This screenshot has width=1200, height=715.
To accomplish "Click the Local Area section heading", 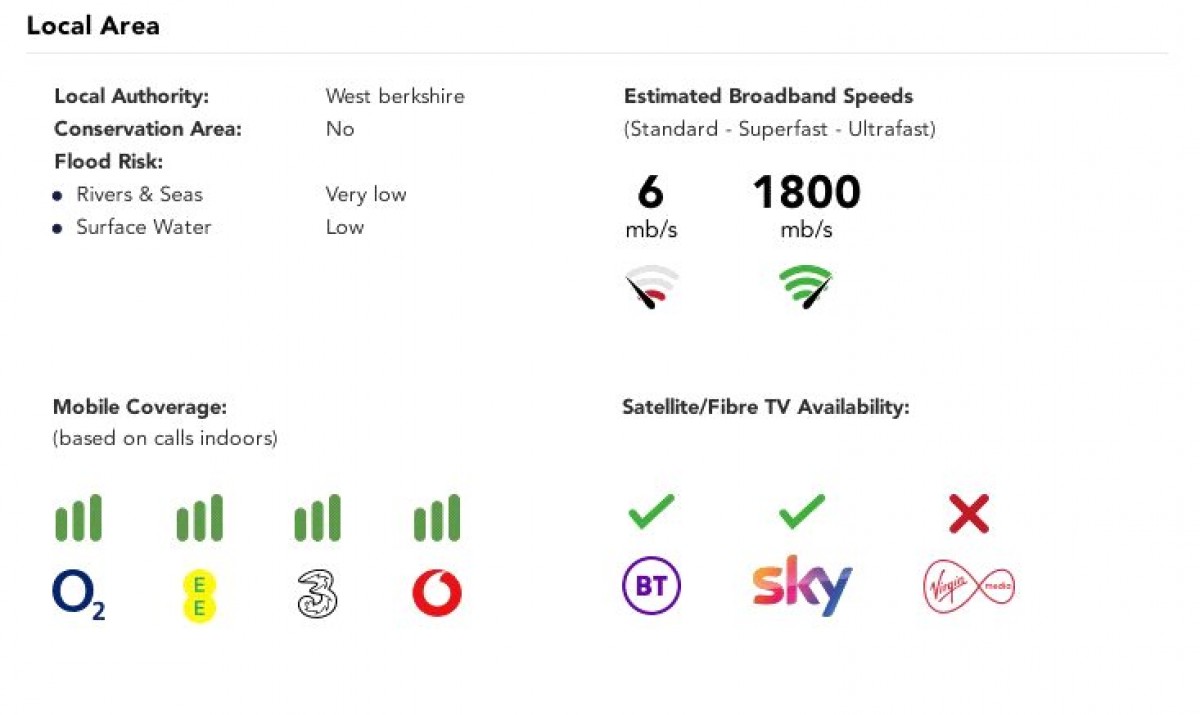I will (x=93, y=26).
